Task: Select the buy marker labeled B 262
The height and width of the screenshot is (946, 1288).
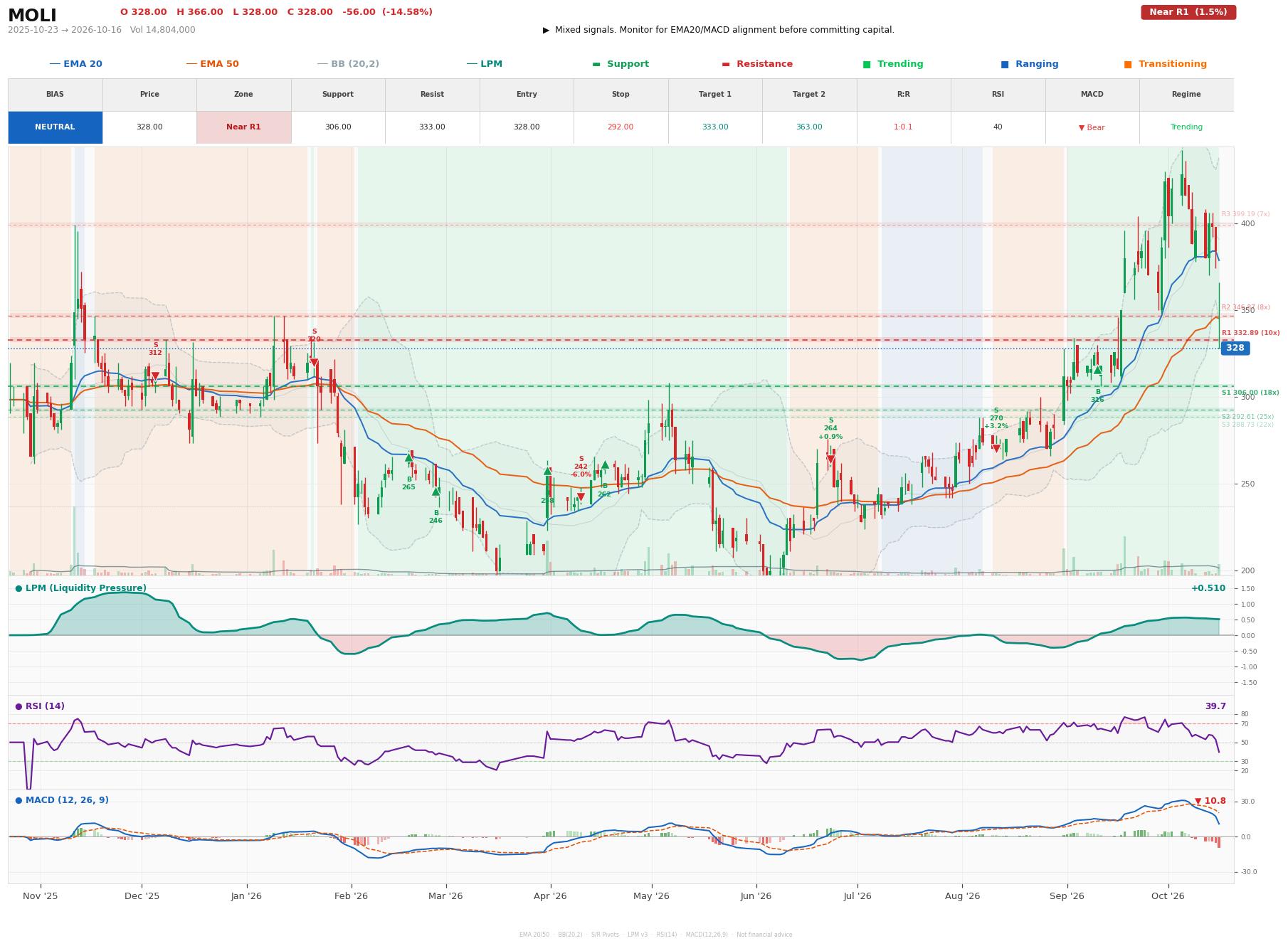Action: 605,465
